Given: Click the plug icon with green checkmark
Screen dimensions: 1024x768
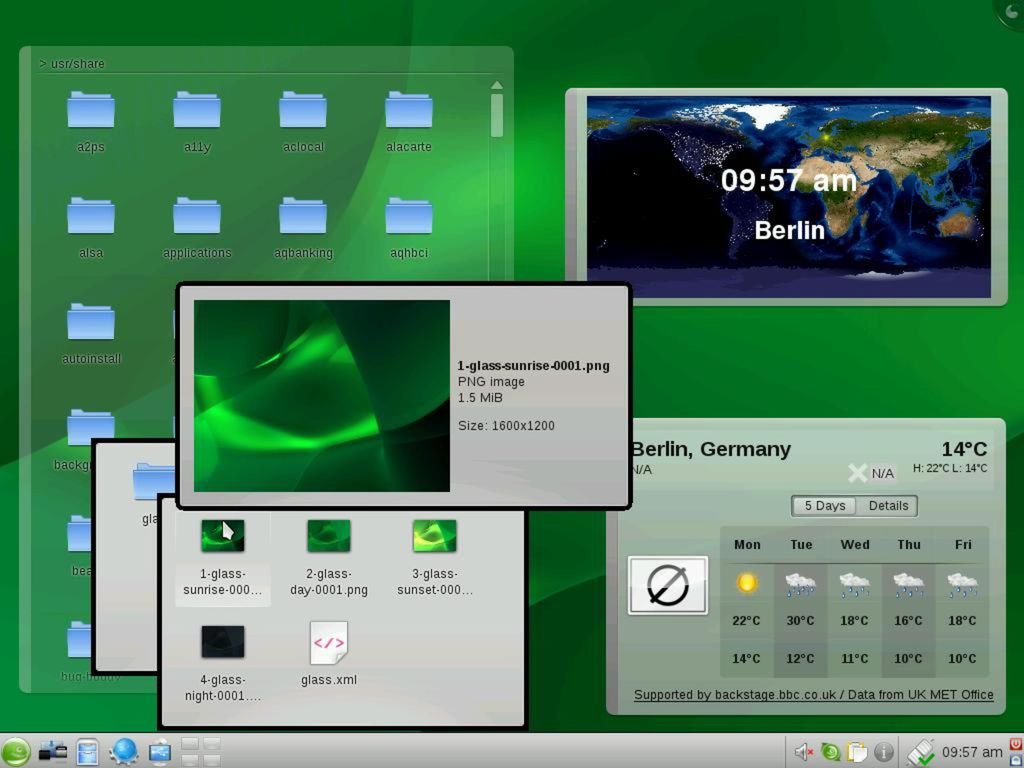Looking at the screenshot, I should 920,752.
